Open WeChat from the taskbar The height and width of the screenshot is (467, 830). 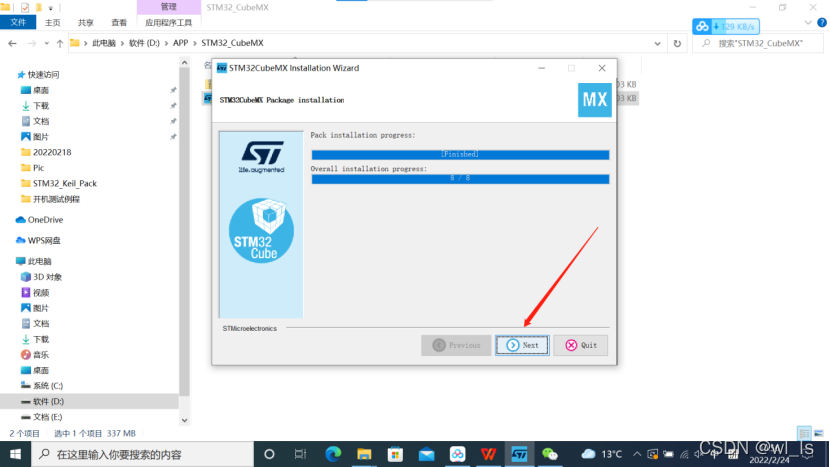tap(550, 454)
